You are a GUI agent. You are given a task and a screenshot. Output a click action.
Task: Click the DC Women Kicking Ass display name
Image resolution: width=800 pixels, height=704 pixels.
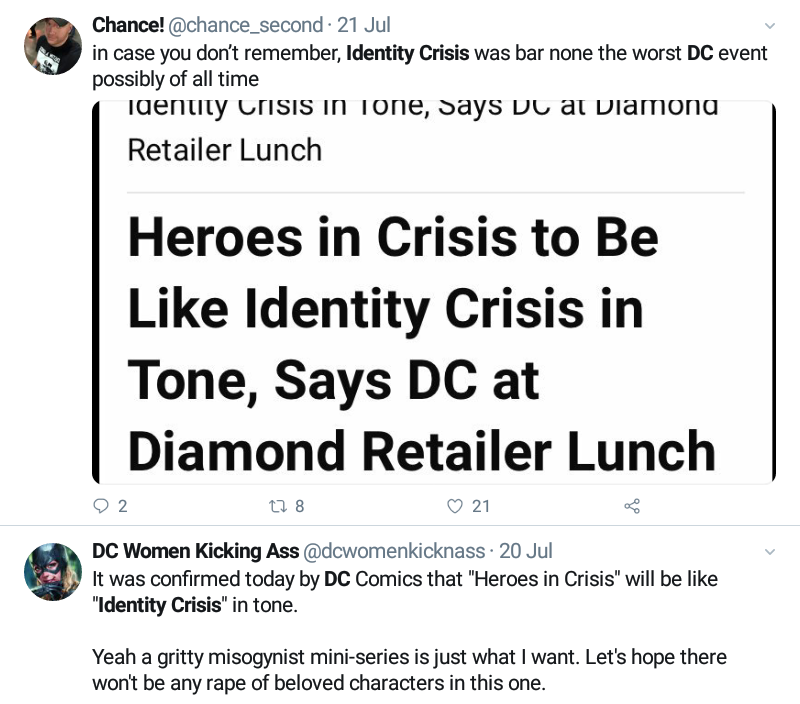coord(193,551)
